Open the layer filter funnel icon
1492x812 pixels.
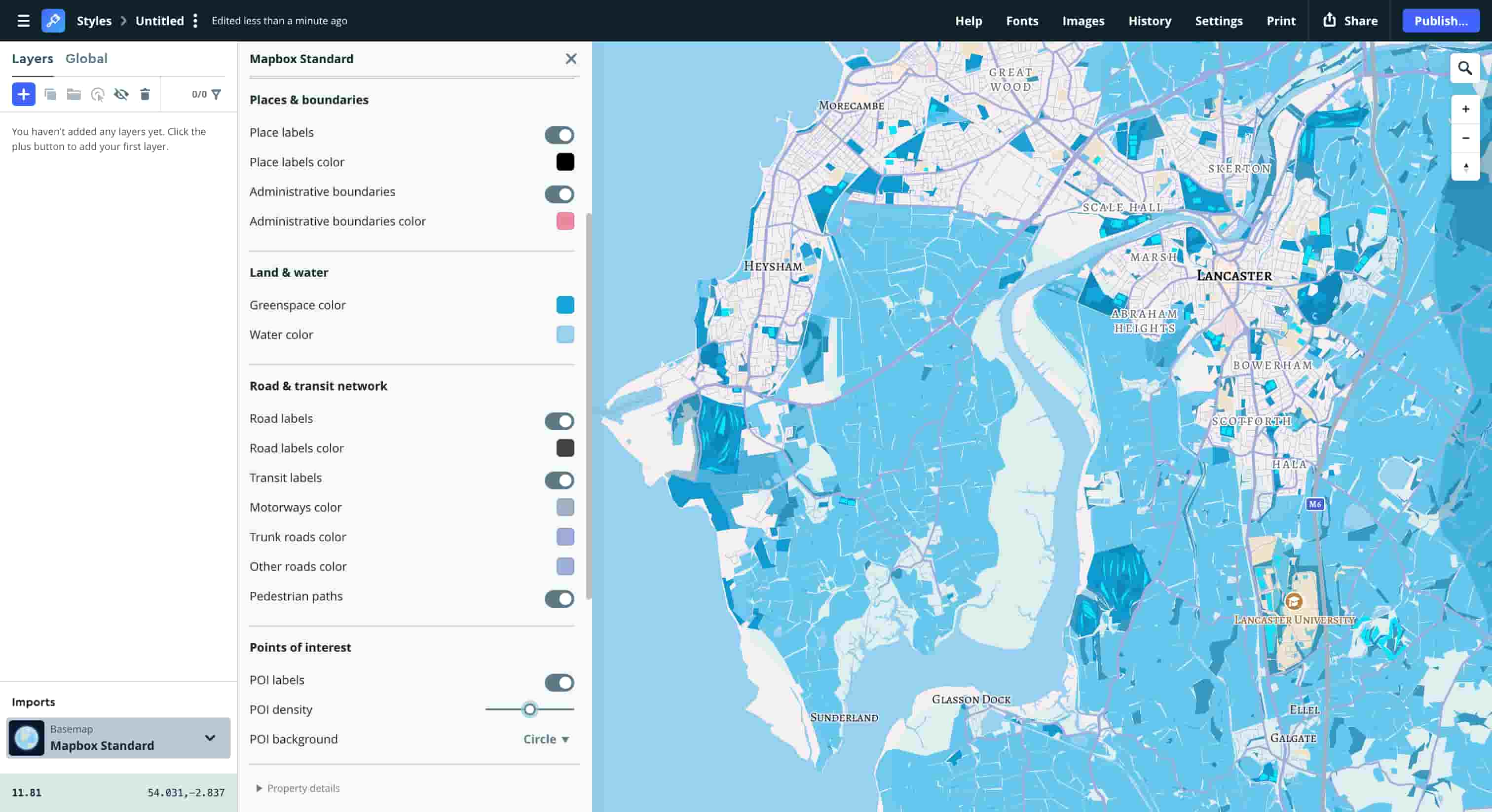coord(216,94)
